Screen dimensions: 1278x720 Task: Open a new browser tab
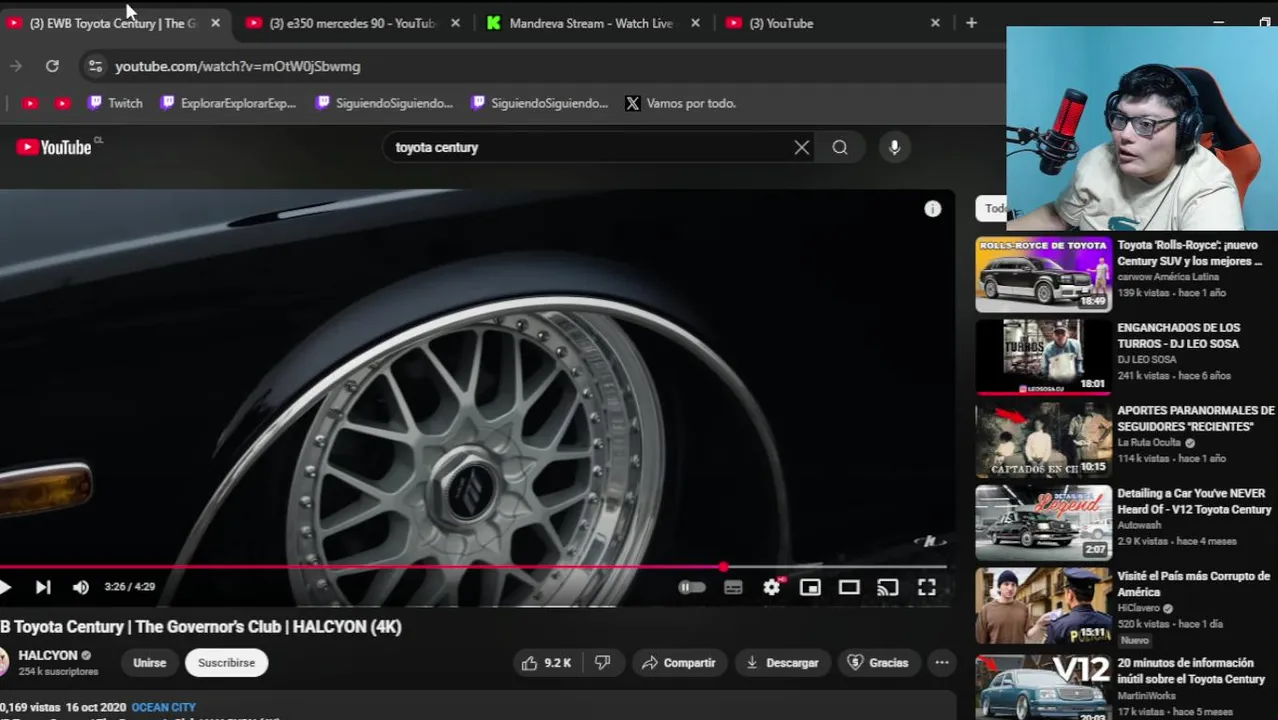coord(971,23)
